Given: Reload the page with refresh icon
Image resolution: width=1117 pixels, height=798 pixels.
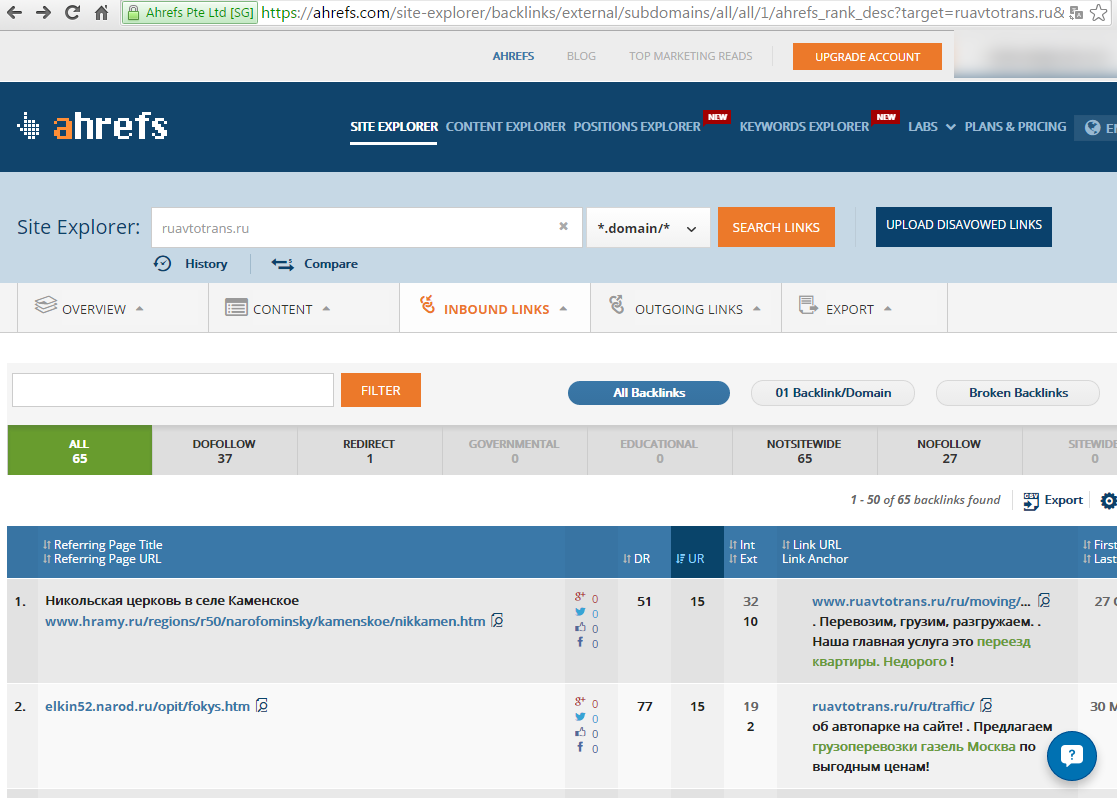Looking at the screenshot, I should pyautogui.click(x=72, y=12).
